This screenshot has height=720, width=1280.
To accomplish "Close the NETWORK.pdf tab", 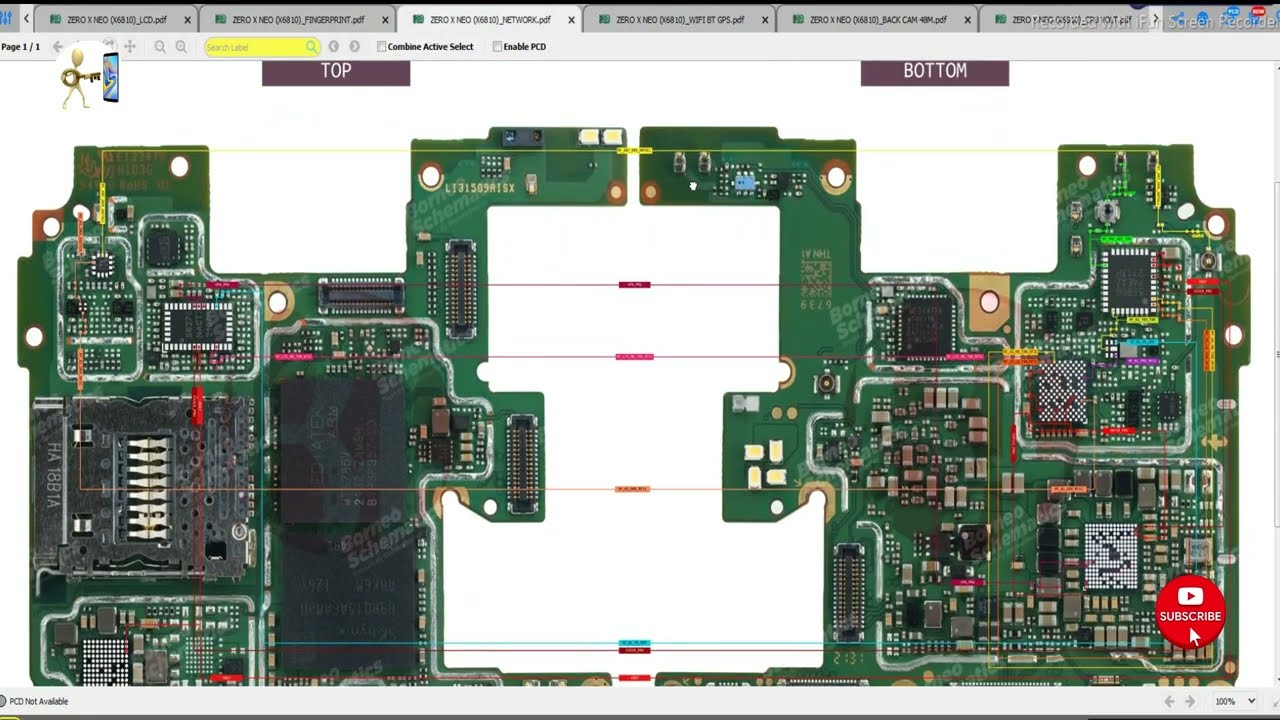I will tap(571, 20).
